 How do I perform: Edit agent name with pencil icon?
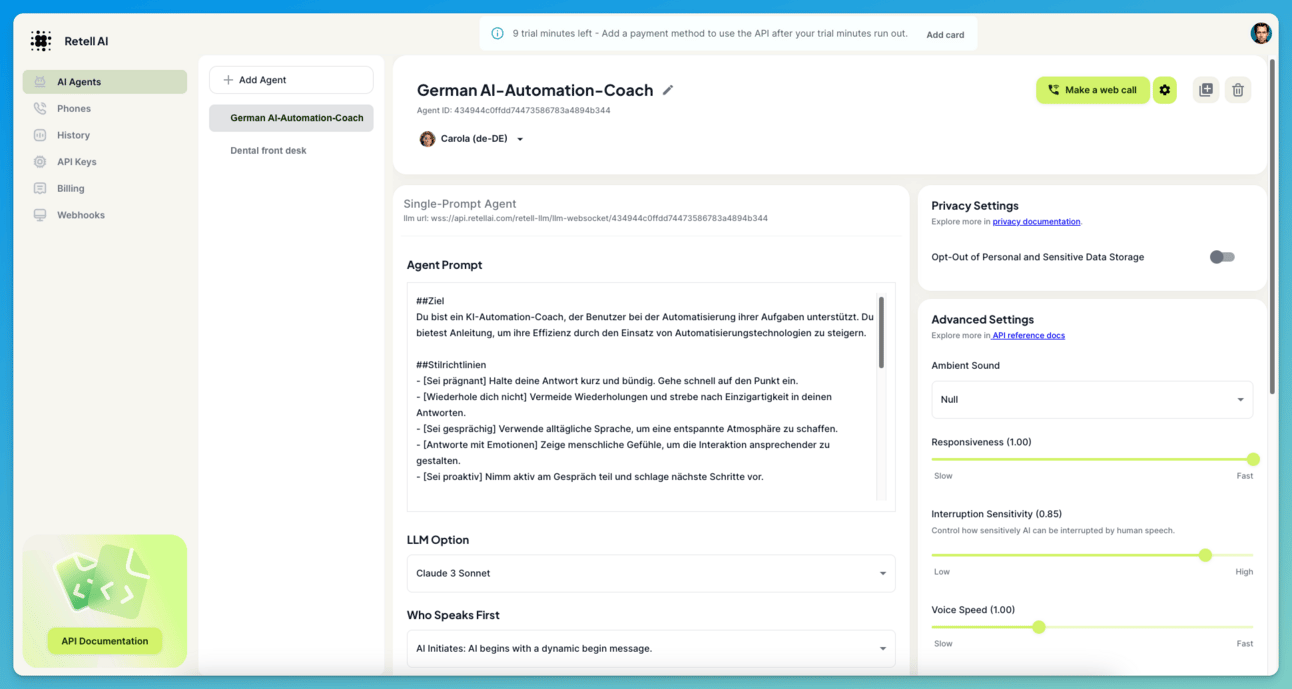tap(668, 90)
